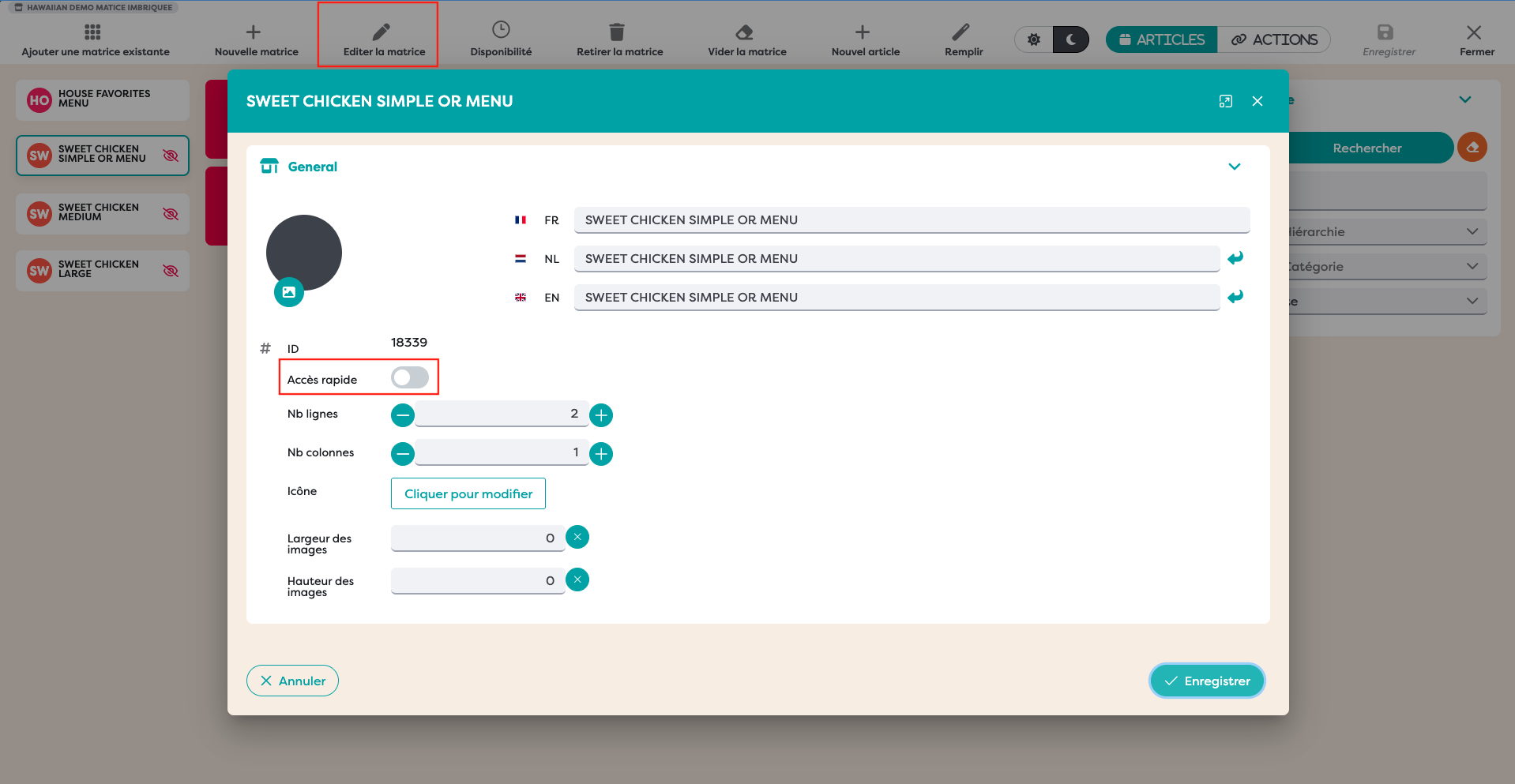The width and height of the screenshot is (1515, 784).
Task: Collapse the General section chevron
Action: (x=1235, y=167)
